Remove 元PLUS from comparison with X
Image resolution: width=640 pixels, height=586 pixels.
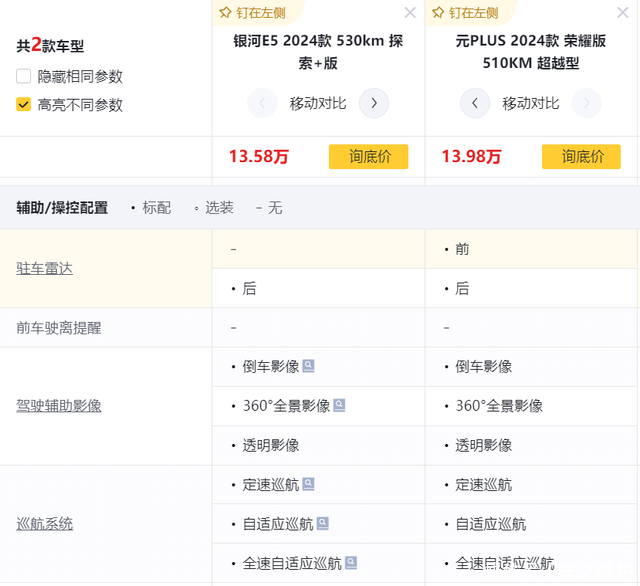(x=623, y=13)
